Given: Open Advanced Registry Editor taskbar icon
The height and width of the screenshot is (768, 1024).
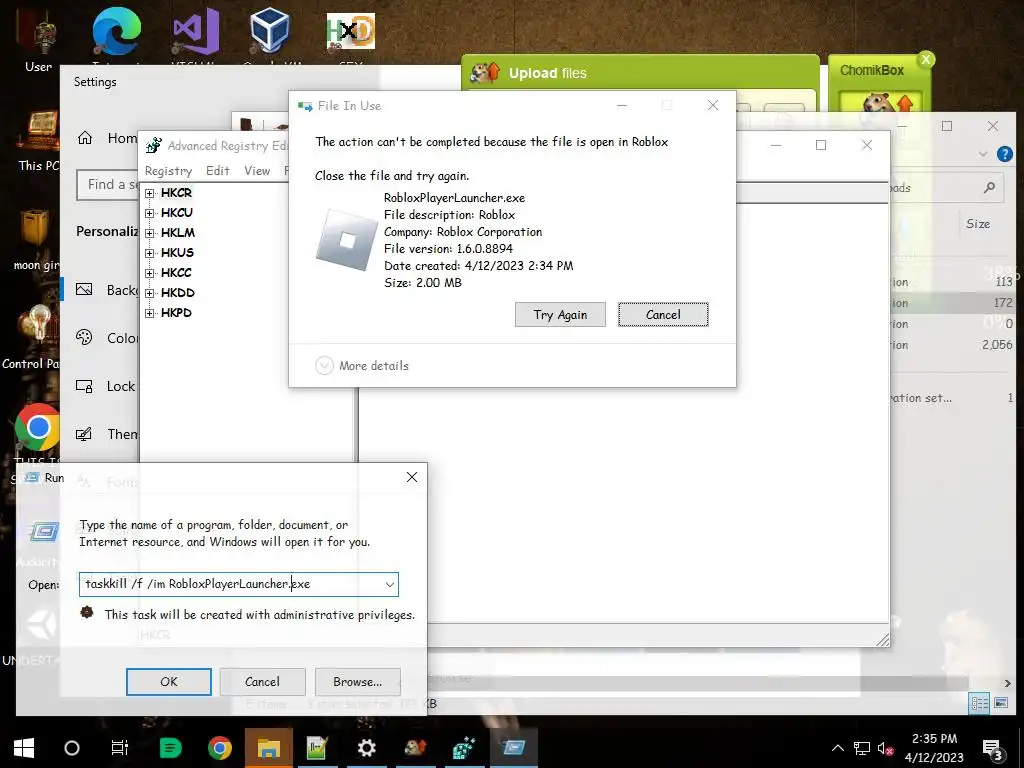Looking at the screenshot, I should pos(464,748).
